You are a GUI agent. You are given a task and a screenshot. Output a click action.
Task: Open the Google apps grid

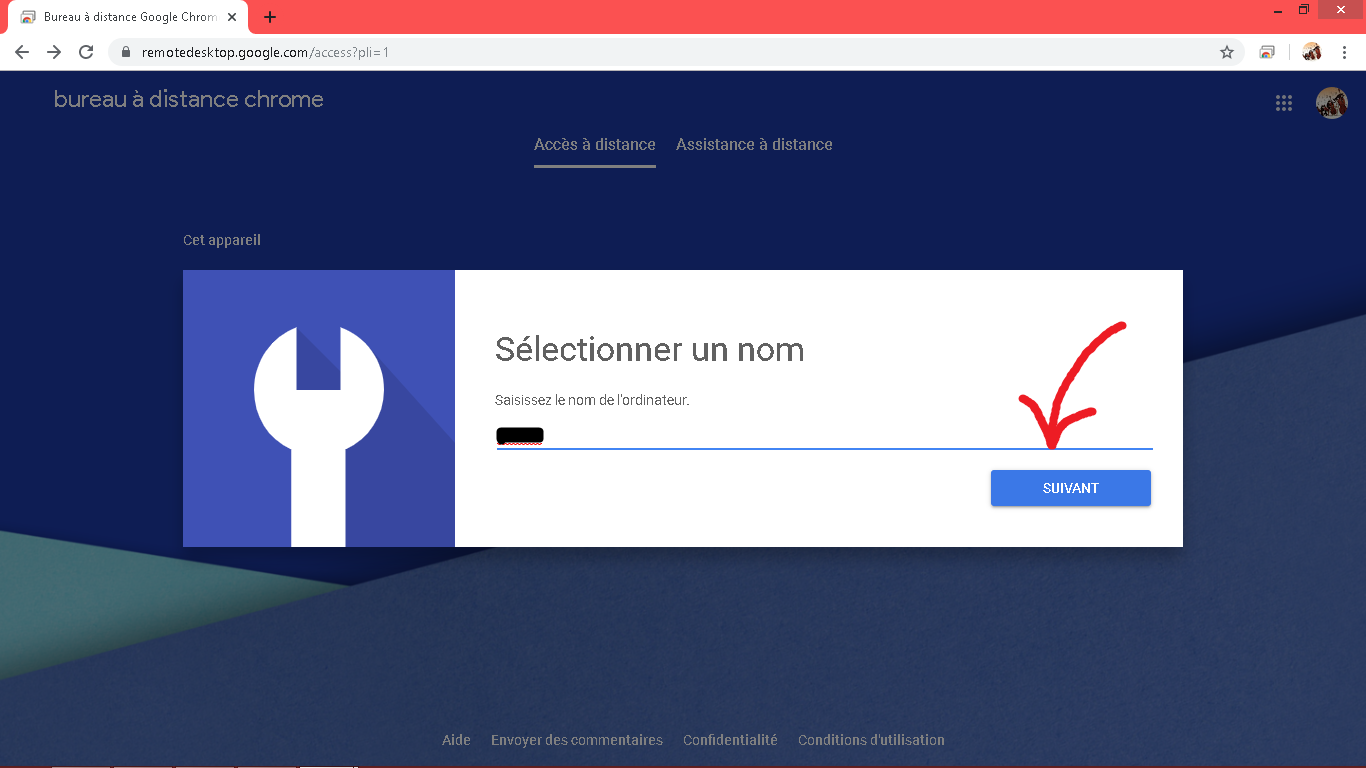pyautogui.click(x=1284, y=102)
